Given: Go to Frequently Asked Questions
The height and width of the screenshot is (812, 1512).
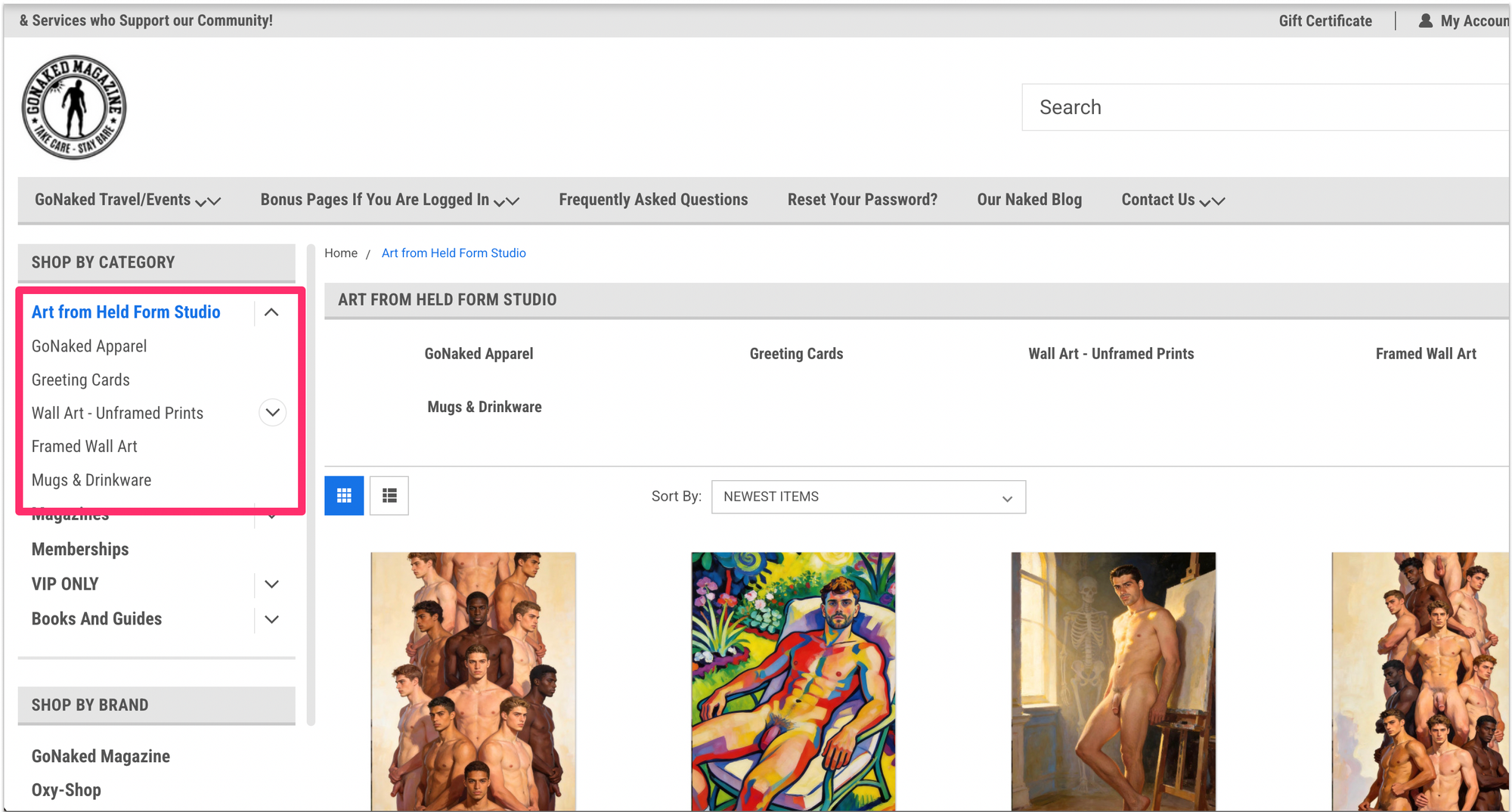Looking at the screenshot, I should (653, 200).
